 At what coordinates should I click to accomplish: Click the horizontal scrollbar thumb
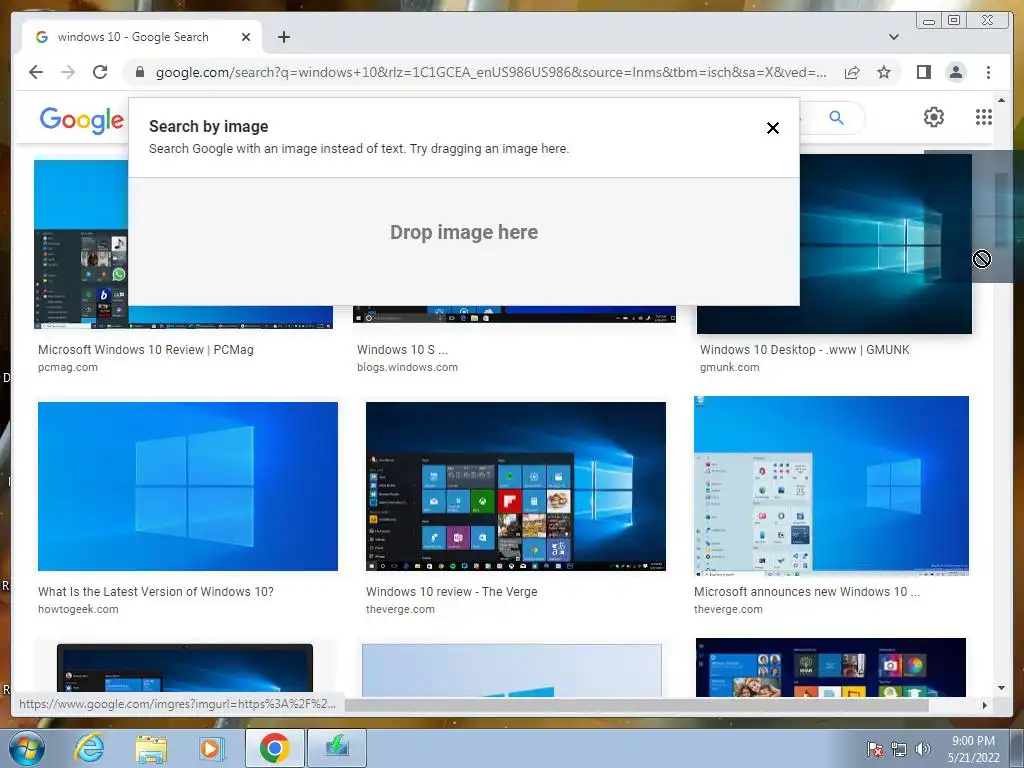[637, 705]
